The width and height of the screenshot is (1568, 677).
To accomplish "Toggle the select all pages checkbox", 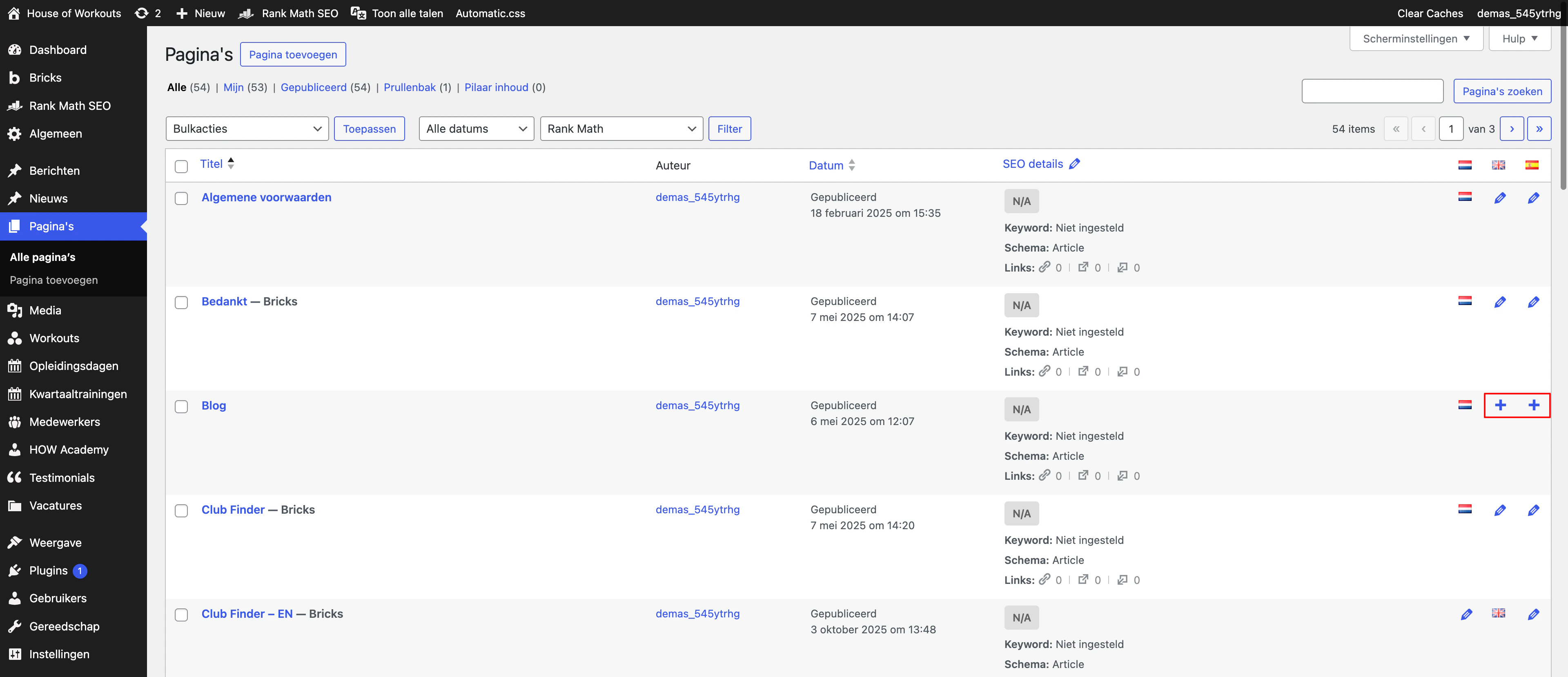I will click(x=181, y=166).
